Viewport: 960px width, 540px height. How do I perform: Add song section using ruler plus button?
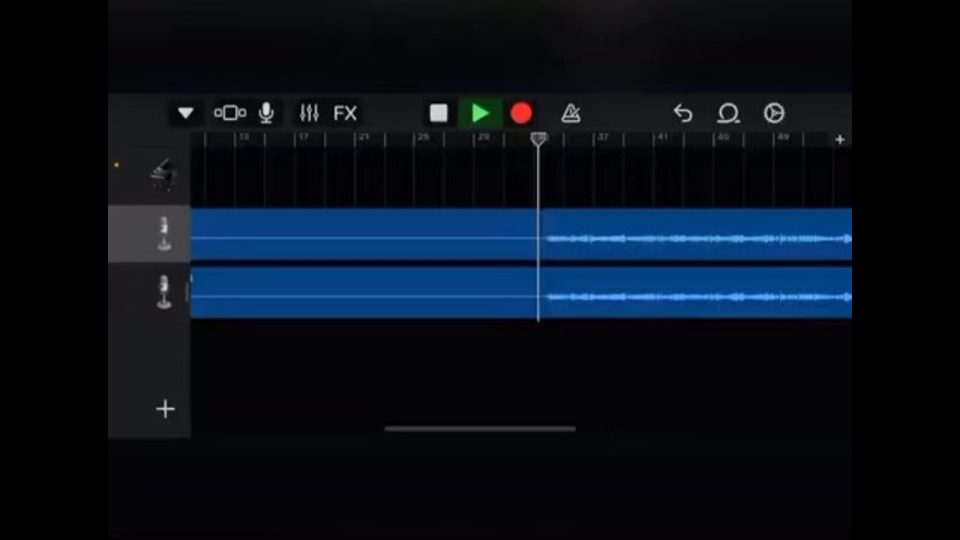[840, 140]
